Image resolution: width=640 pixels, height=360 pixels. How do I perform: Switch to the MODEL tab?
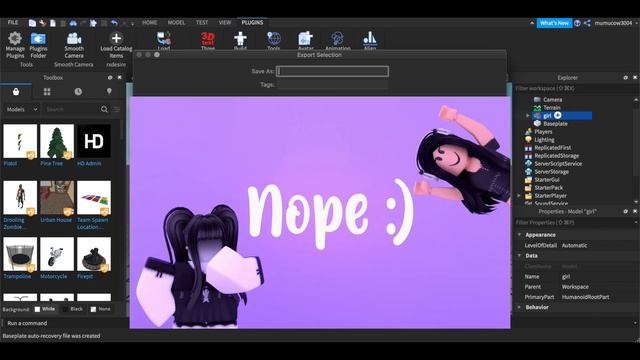(x=176, y=22)
